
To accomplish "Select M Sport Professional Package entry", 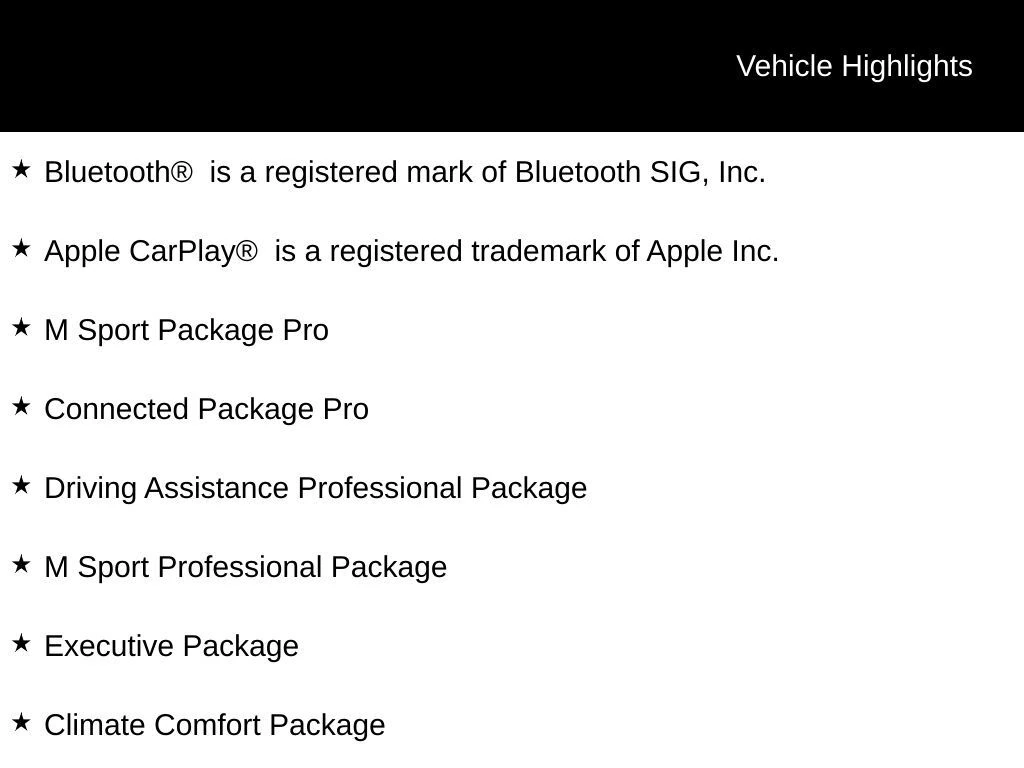I will point(246,568).
